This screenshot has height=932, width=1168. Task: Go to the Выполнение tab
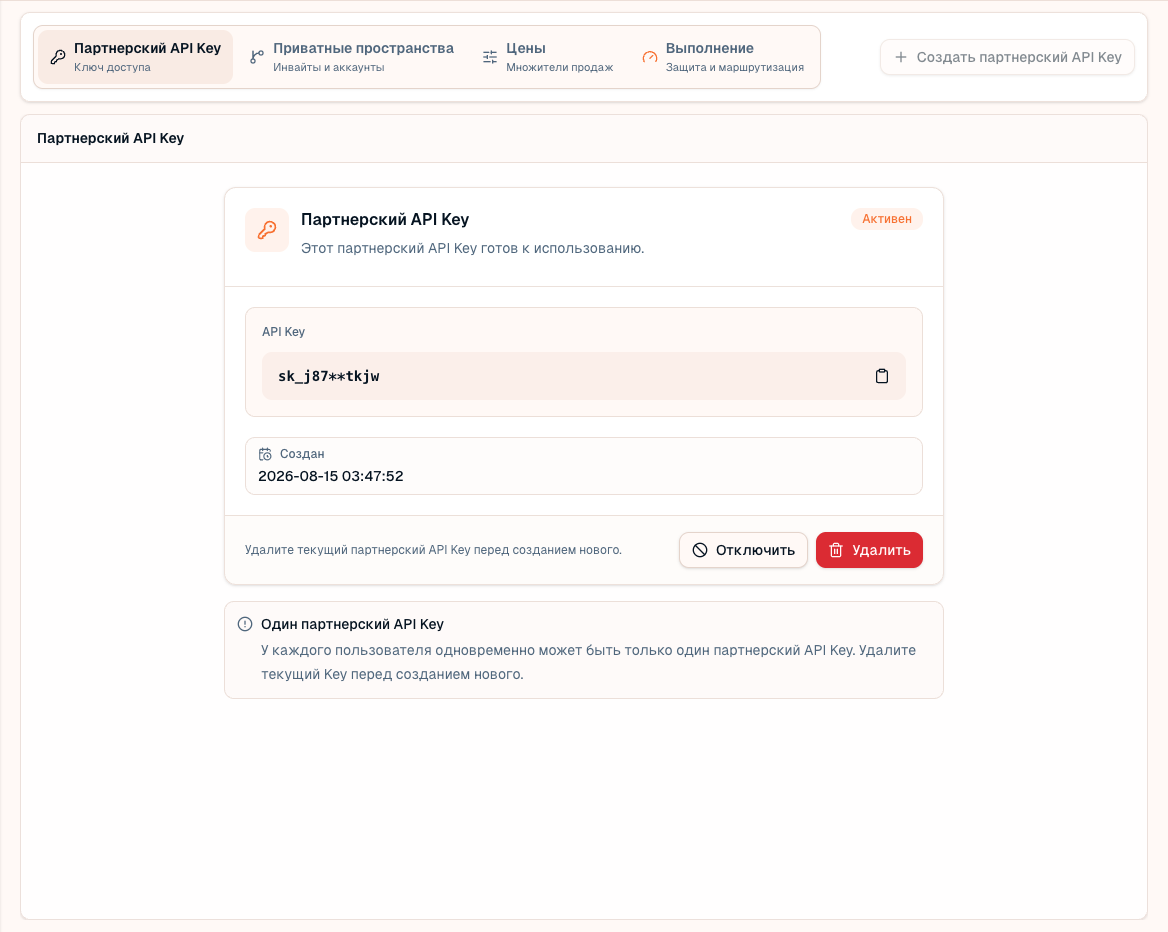723,57
